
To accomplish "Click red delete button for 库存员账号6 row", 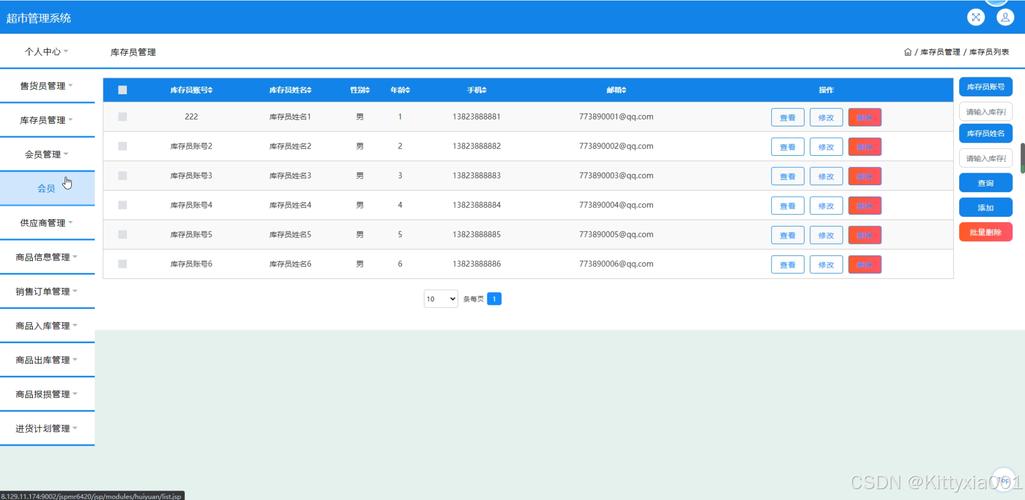I will 865,265.
